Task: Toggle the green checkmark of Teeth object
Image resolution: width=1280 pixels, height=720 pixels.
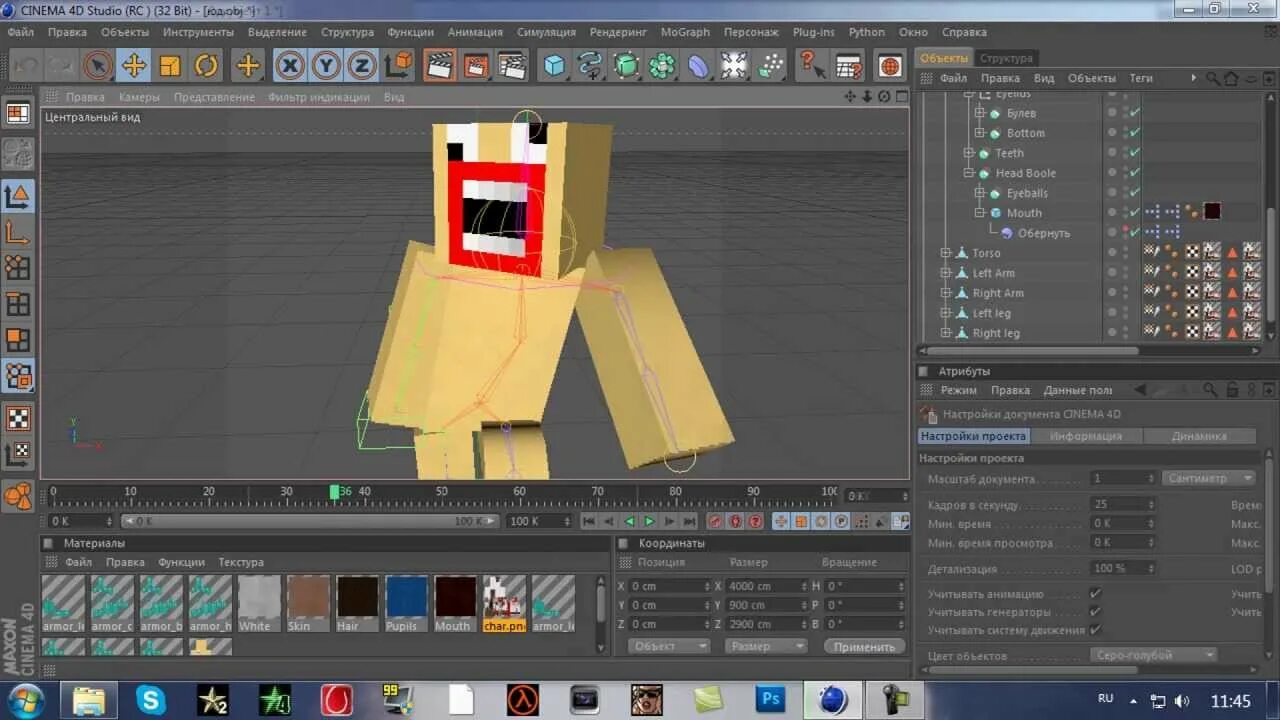Action: pyautogui.click(x=1135, y=153)
